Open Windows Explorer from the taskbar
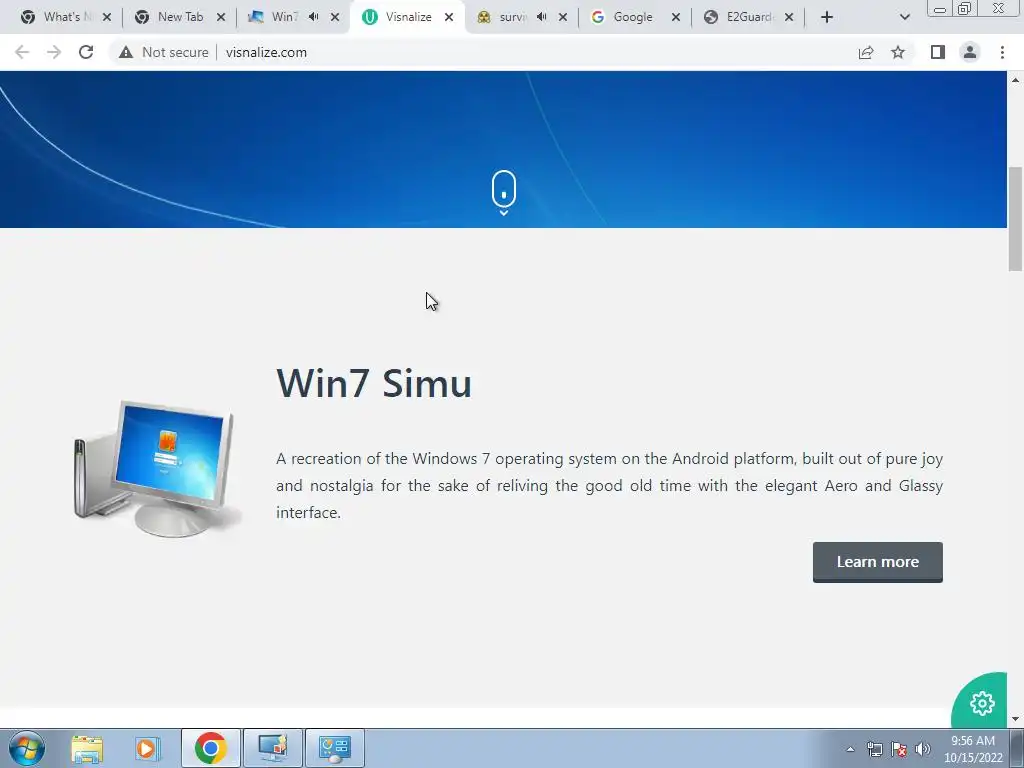Screen dimensions: 1024x768 [x=87, y=748]
